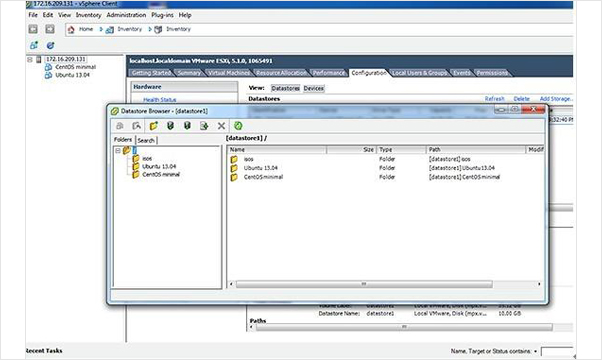Screen dimensions: 602x360
Task: Click the navigate back arrow icon in vSphere toolbar
Action: pyautogui.click(x=33, y=29)
